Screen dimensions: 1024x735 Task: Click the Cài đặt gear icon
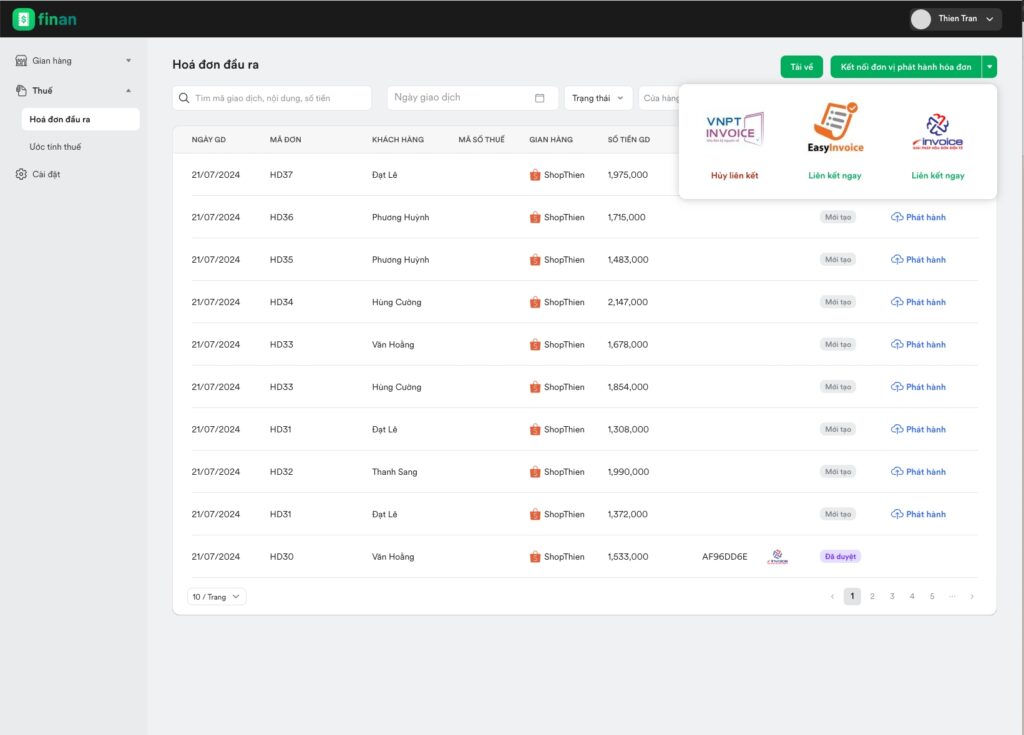pyautogui.click(x=21, y=174)
